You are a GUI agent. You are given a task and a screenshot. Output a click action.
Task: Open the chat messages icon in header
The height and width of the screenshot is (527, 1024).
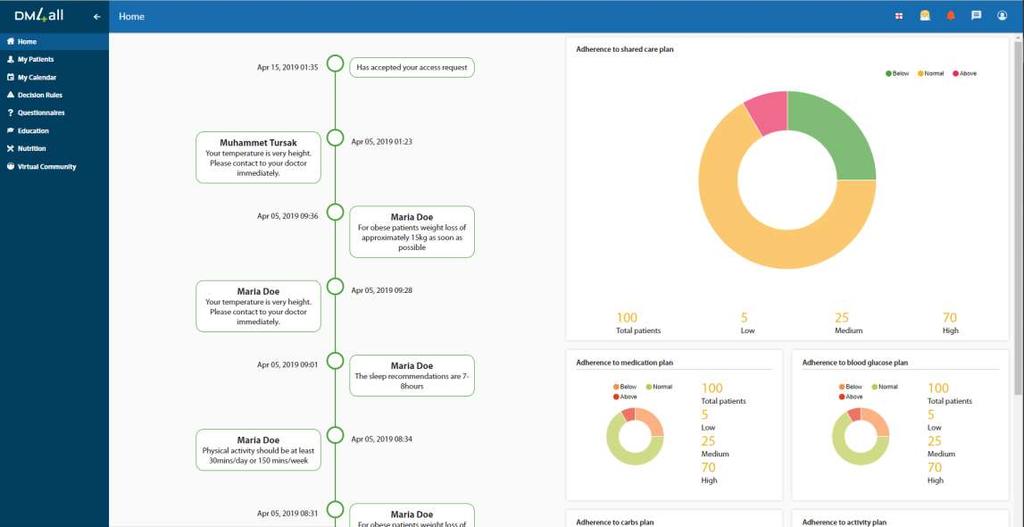pyautogui.click(x=976, y=16)
